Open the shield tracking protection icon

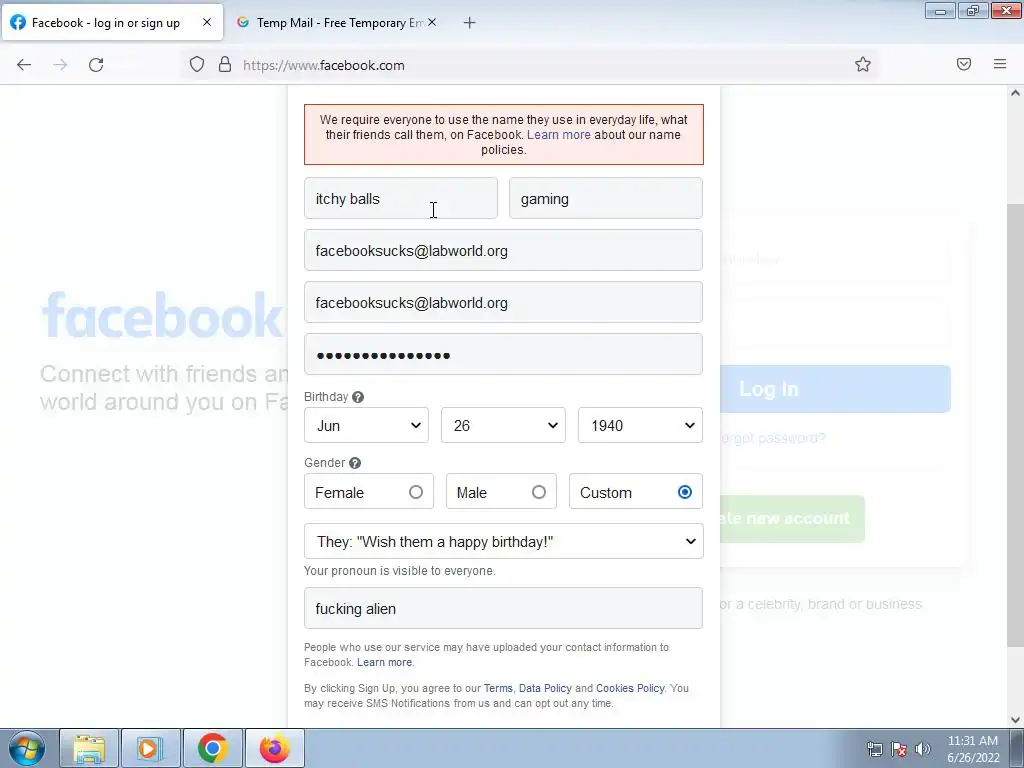click(197, 64)
